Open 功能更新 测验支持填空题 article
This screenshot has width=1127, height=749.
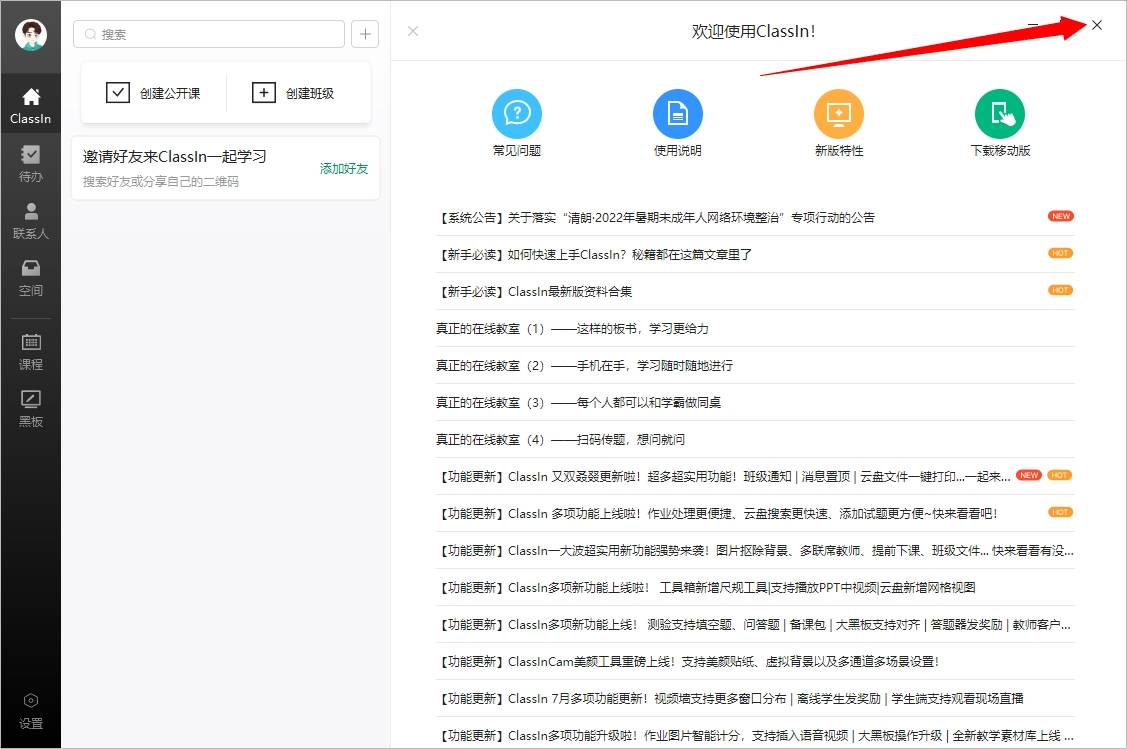point(755,625)
